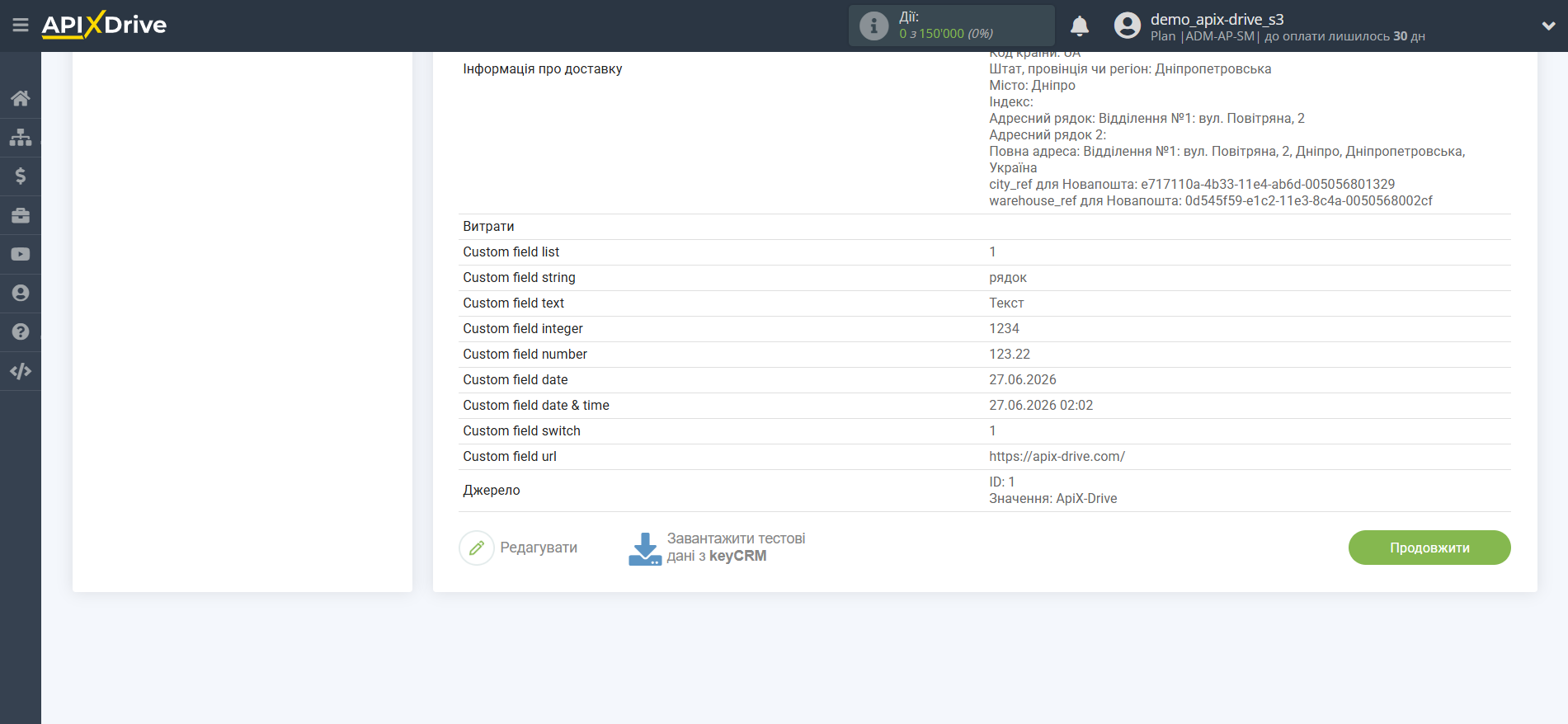1568x724 pixels.
Task: Click the ApiX-Drive logo
Action: click(104, 25)
